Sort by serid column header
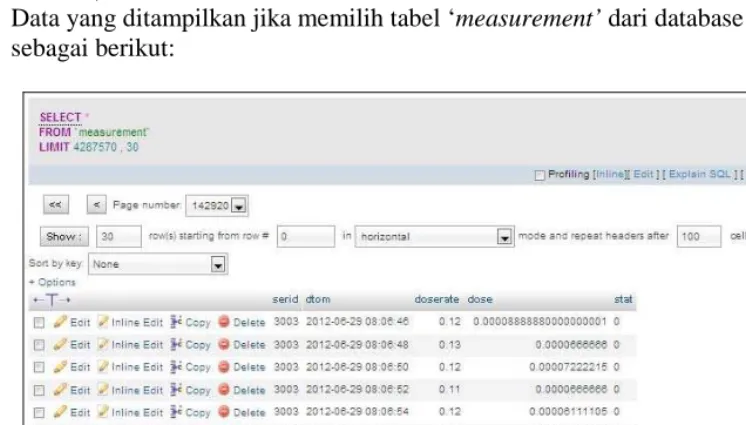Viewport: 746px width, 425px height. (x=285, y=299)
